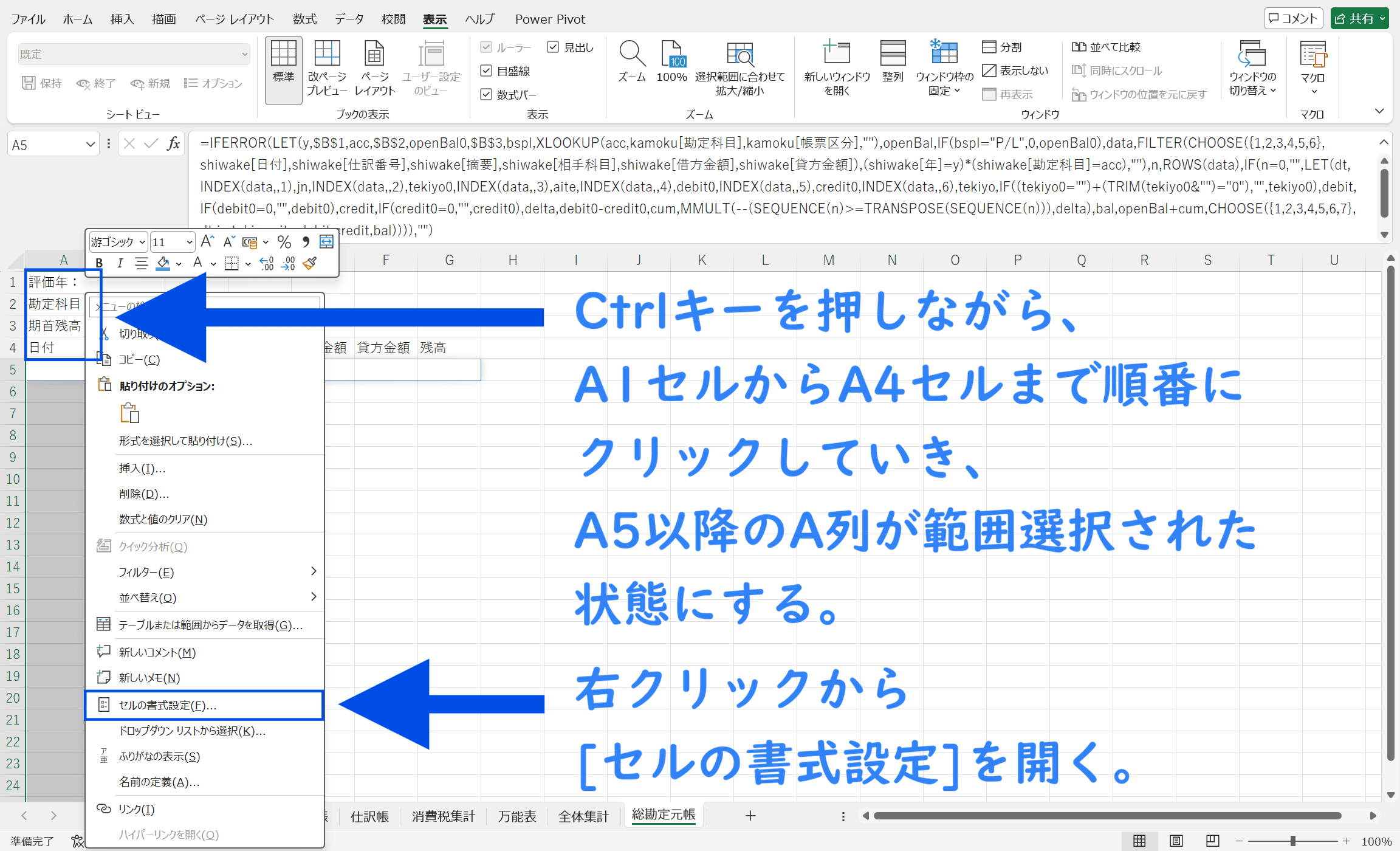Image resolution: width=1400 pixels, height=851 pixels.
Task: Reset zoom with the 100% ribbon button
Action: pos(671,62)
